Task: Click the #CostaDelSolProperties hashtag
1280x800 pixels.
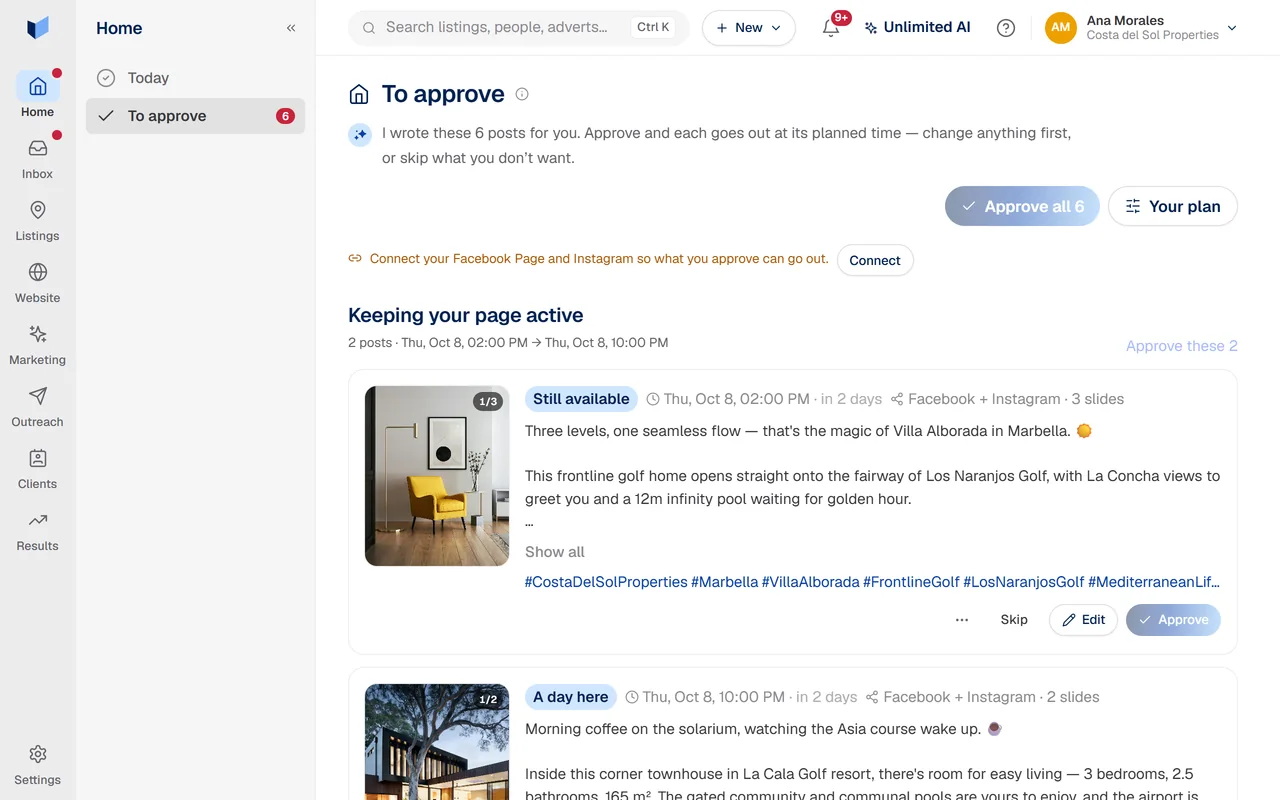Action: (x=606, y=582)
